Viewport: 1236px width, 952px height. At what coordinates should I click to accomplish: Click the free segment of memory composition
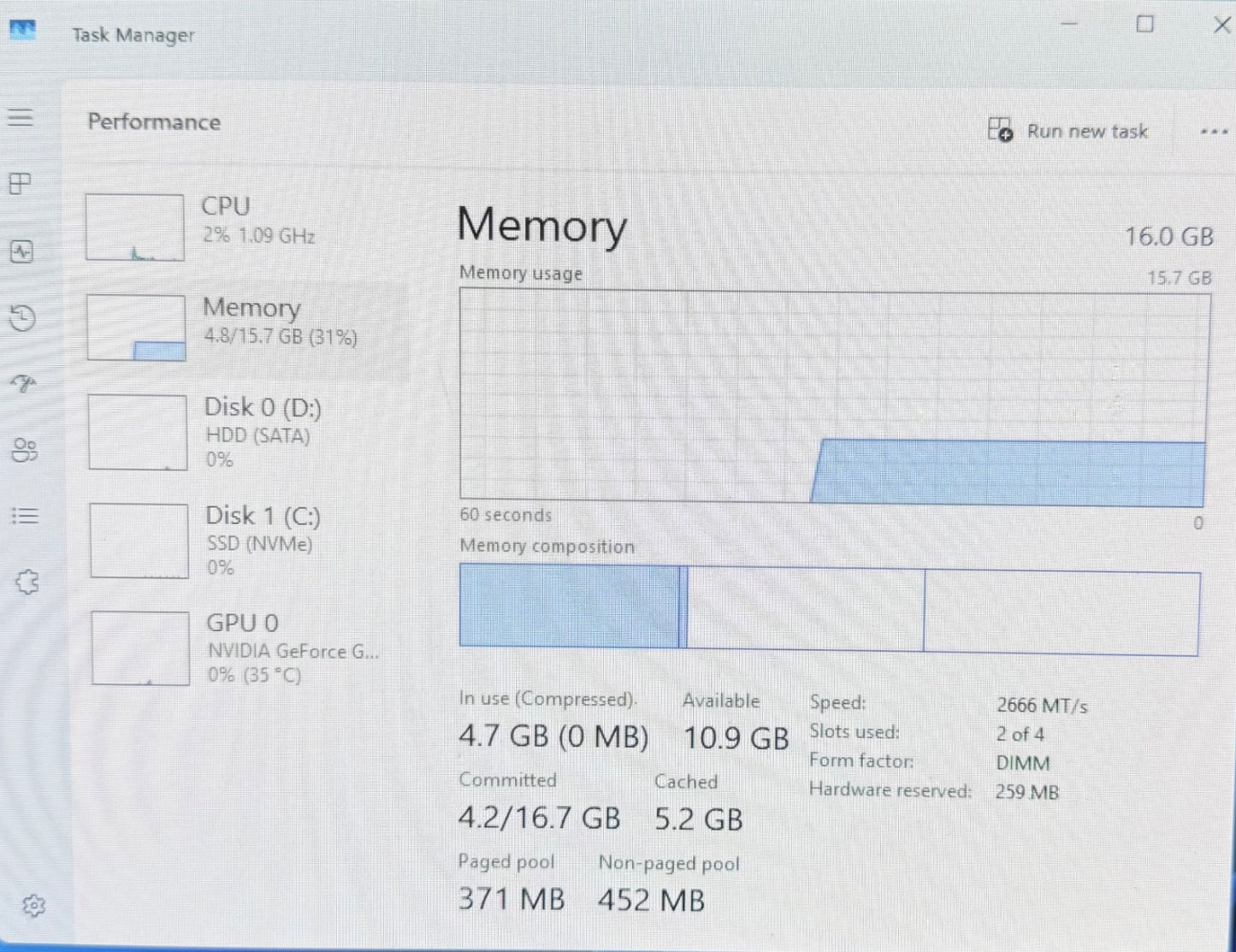pyautogui.click(x=1062, y=613)
